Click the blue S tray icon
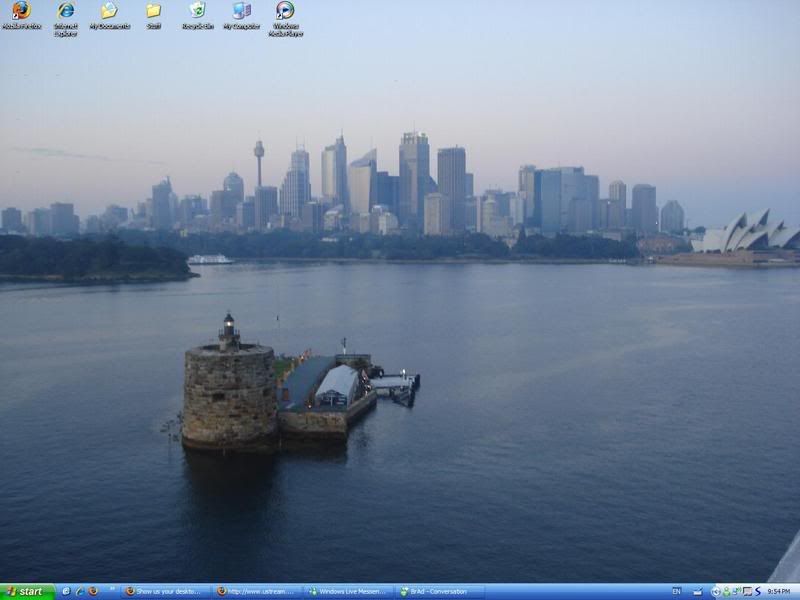The width and height of the screenshot is (800, 600). point(758,591)
